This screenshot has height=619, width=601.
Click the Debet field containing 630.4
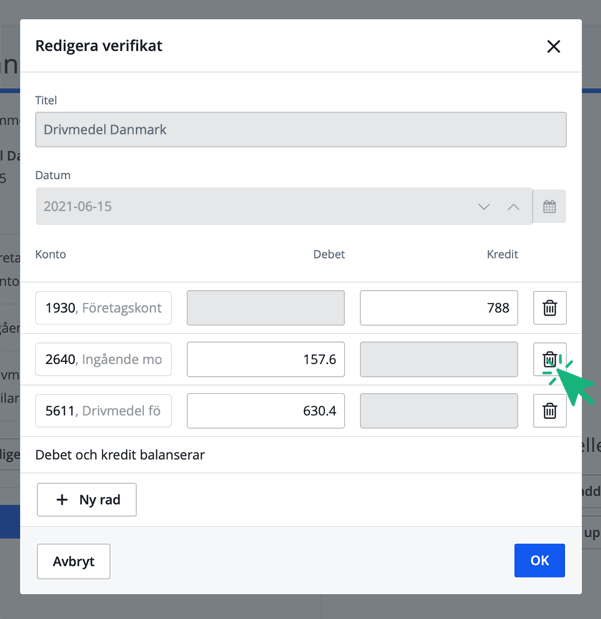click(x=265, y=410)
